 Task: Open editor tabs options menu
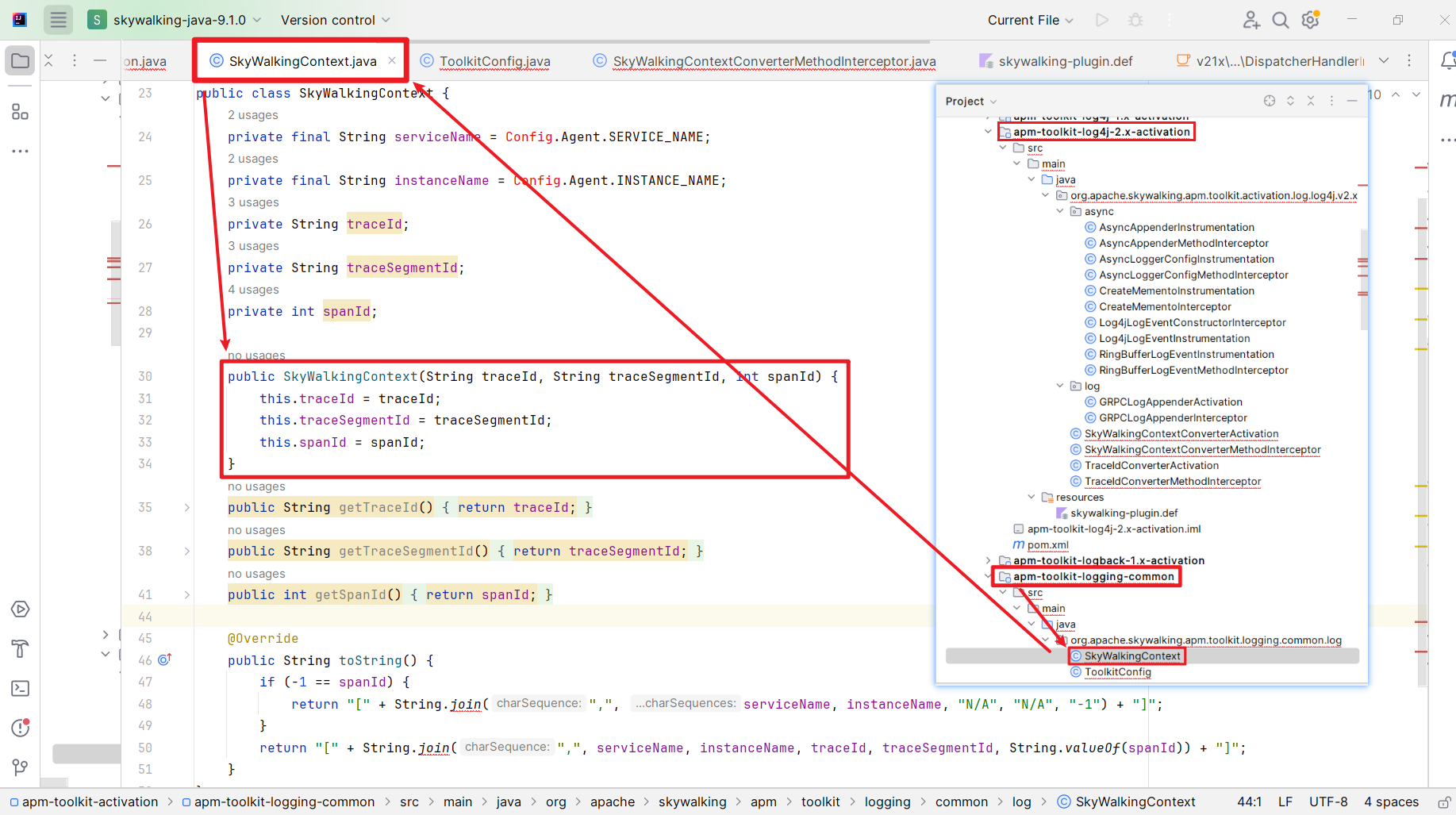[x=1409, y=60]
